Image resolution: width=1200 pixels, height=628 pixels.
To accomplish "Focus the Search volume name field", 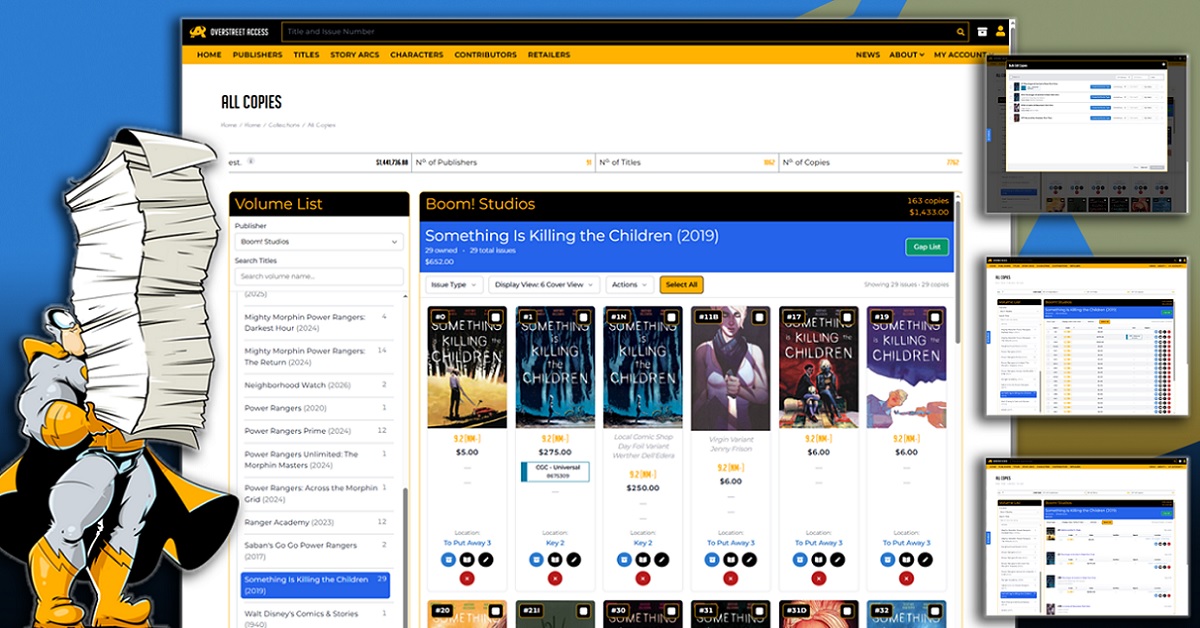I will [319, 276].
